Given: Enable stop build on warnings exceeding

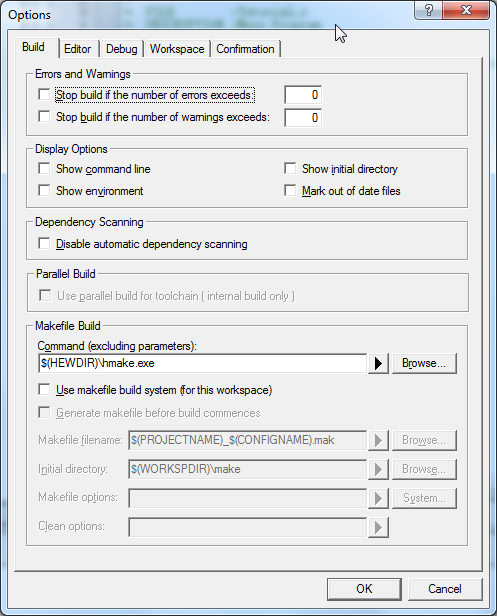Looking at the screenshot, I should [x=44, y=117].
